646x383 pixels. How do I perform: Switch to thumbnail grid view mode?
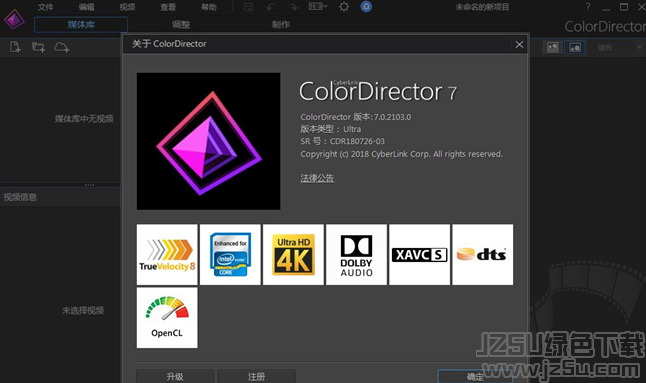[x=553, y=47]
